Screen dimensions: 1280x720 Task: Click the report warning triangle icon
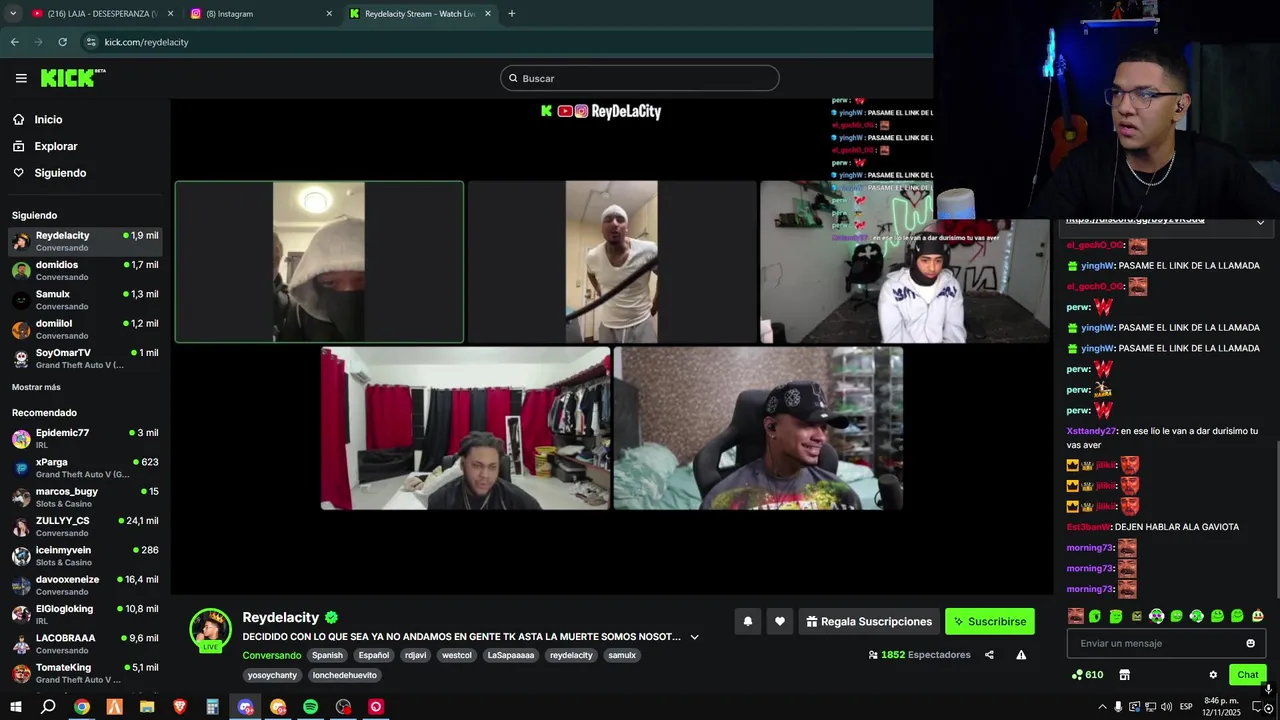(x=1021, y=655)
